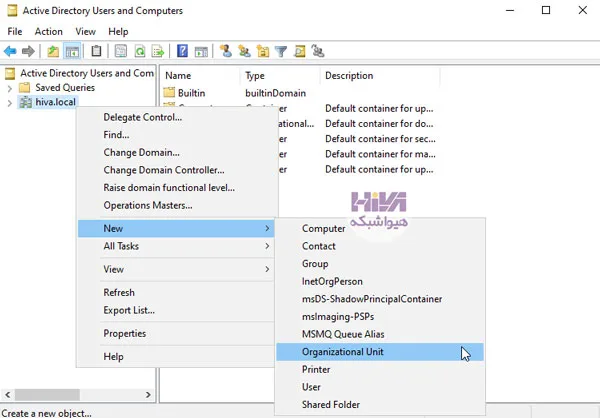Choose Export List... in context menu
Viewport: 600px width, 418px height.
tap(176, 310)
